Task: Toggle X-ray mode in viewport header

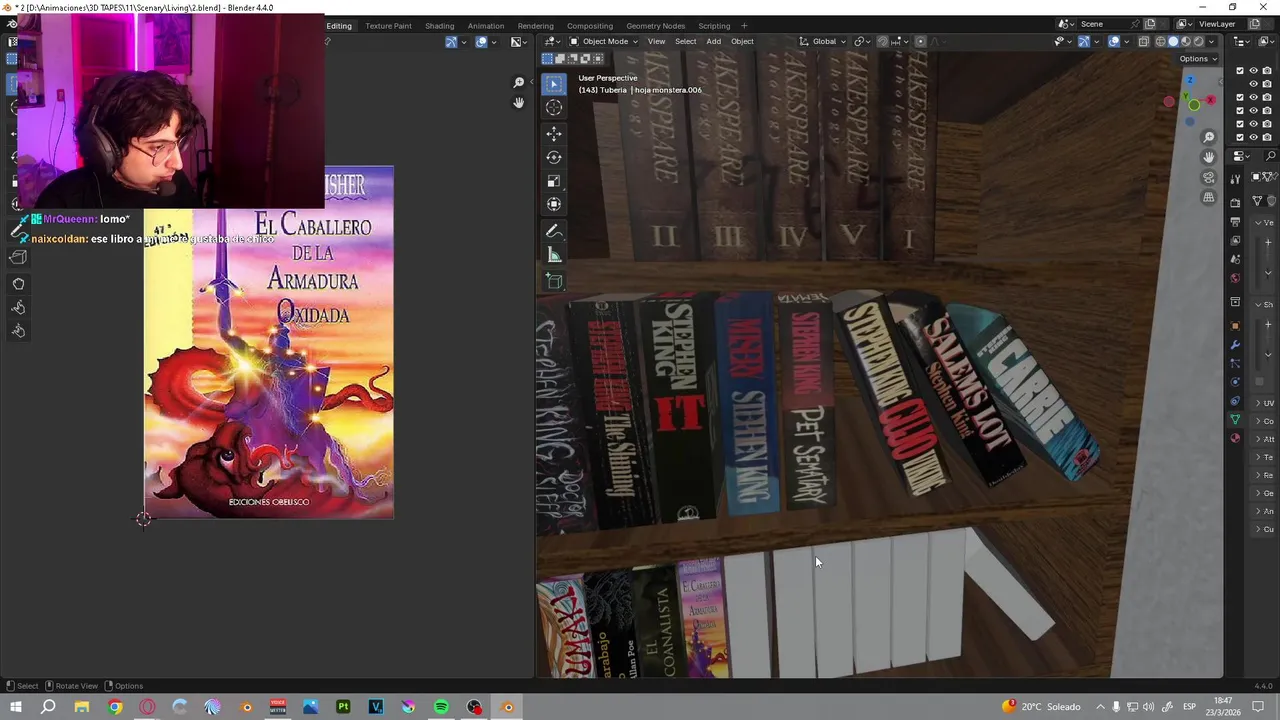Action: tap(1144, 41)
